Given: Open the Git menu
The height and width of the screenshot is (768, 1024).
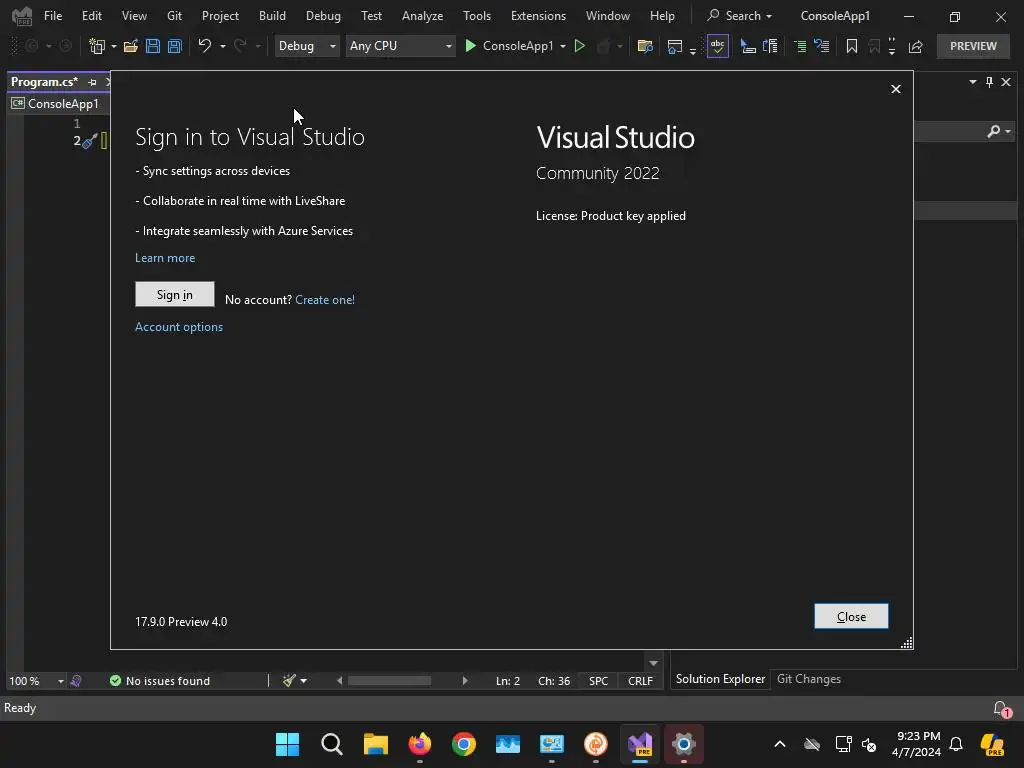Looking at the screenshot, I should 174,16.
